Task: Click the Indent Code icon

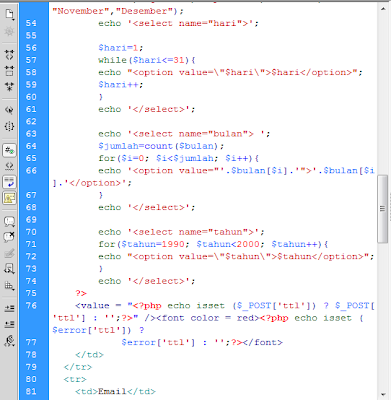Action: click(9, 308)
